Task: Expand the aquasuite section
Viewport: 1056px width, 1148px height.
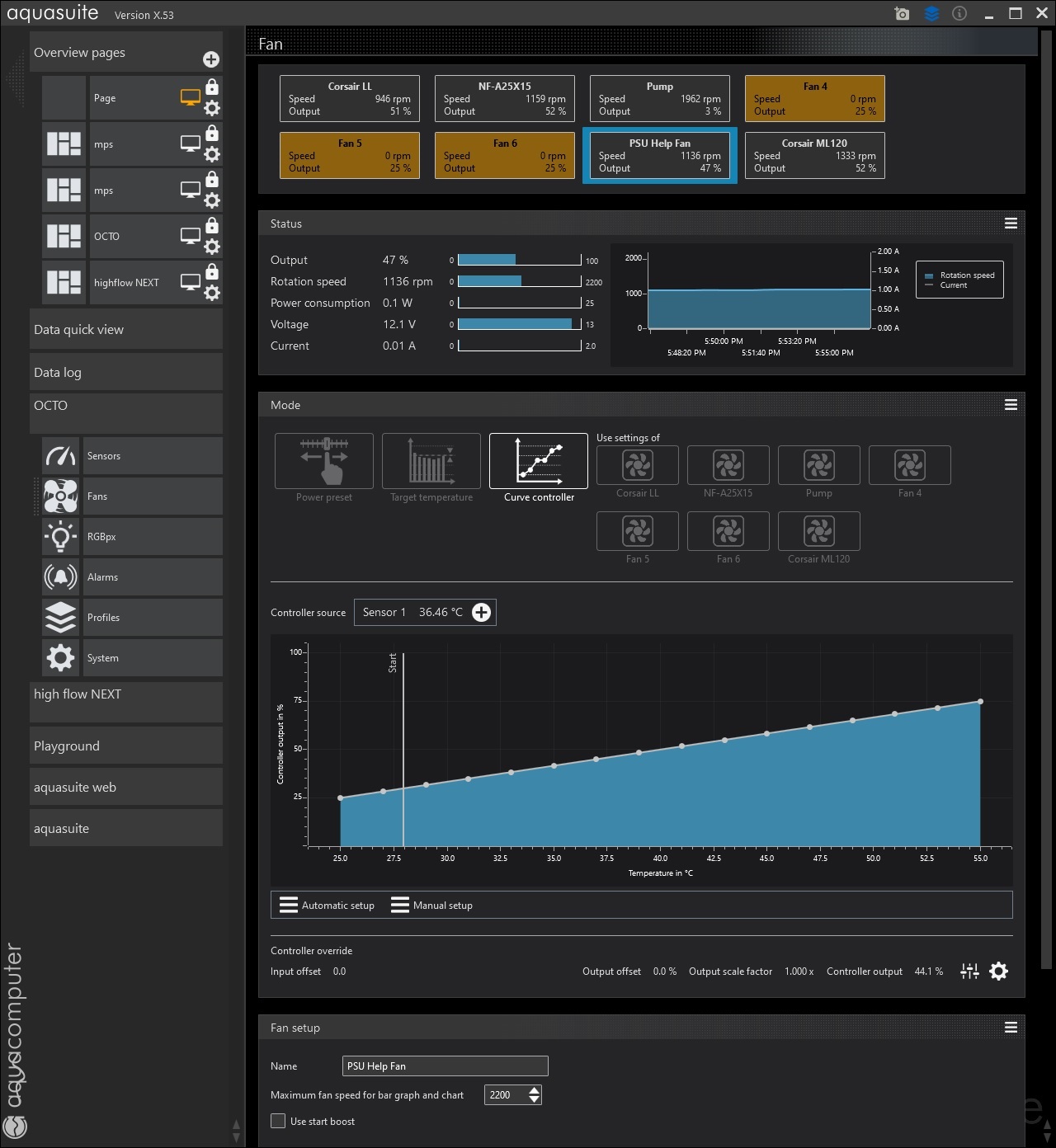Action: point(126,828)
